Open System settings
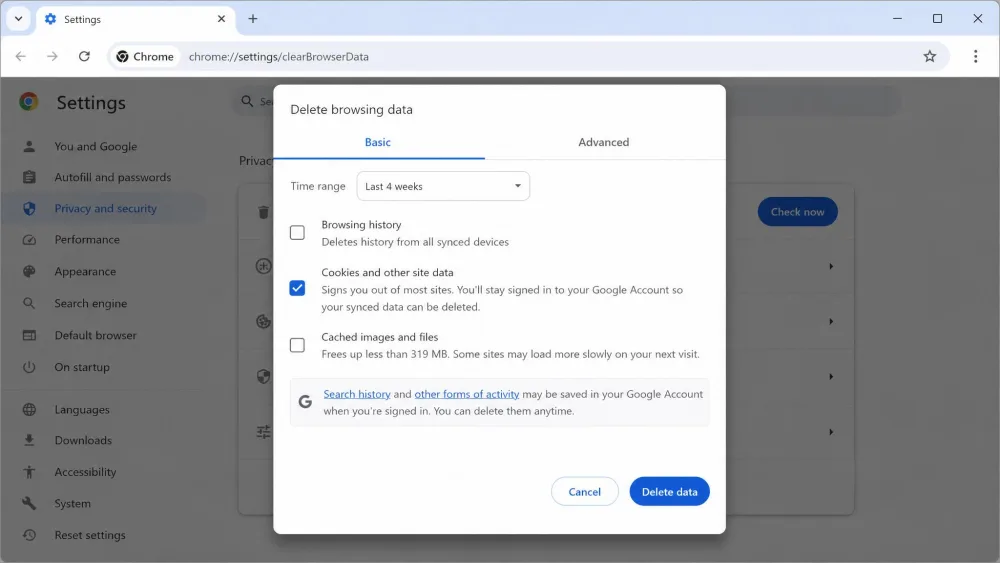Image resolution: width=1000 pixels, height=563 pixels. click(x=72, y=503)
